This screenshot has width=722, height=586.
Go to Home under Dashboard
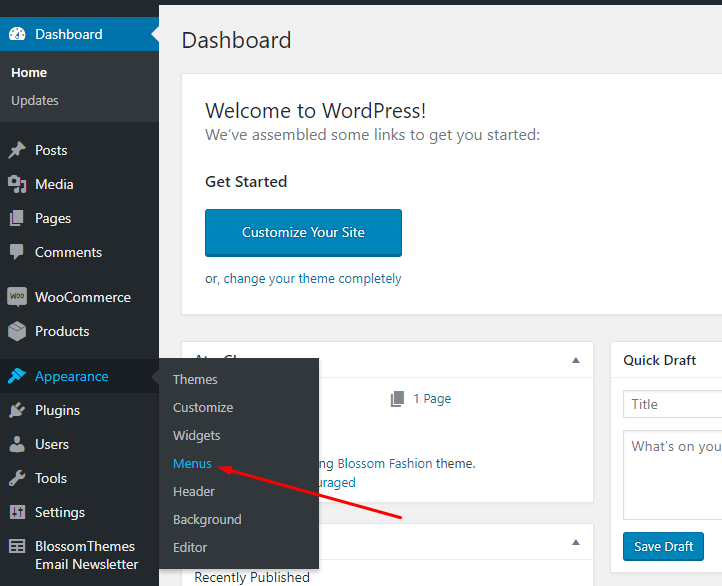coord(29,73)
